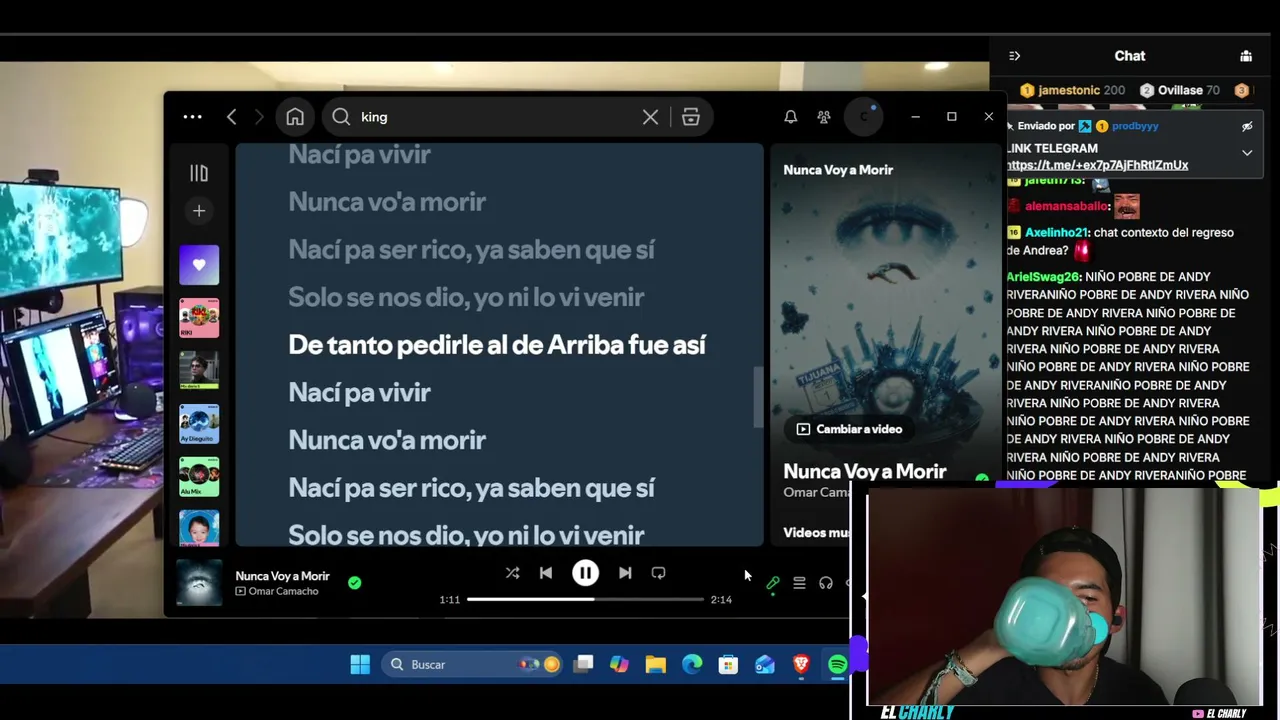Open the RIKI playlist thumbnail
The image size is (1280, 720).
click(x=199, y=318)
